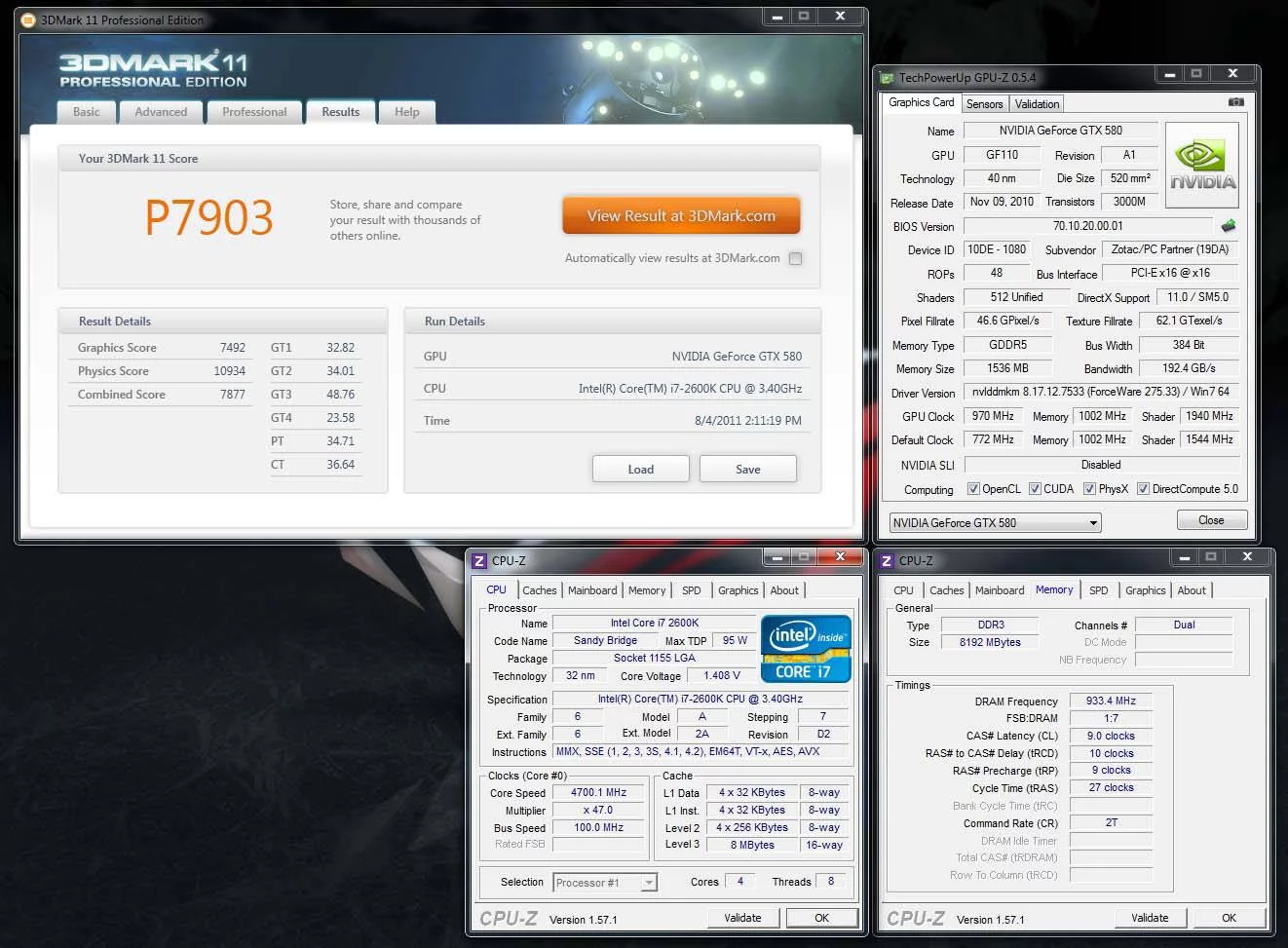The height and width of the screenshot is (948, 1288).
Task: Switch to the Sensors tab in GPU-Z
Action: (984, 104)
